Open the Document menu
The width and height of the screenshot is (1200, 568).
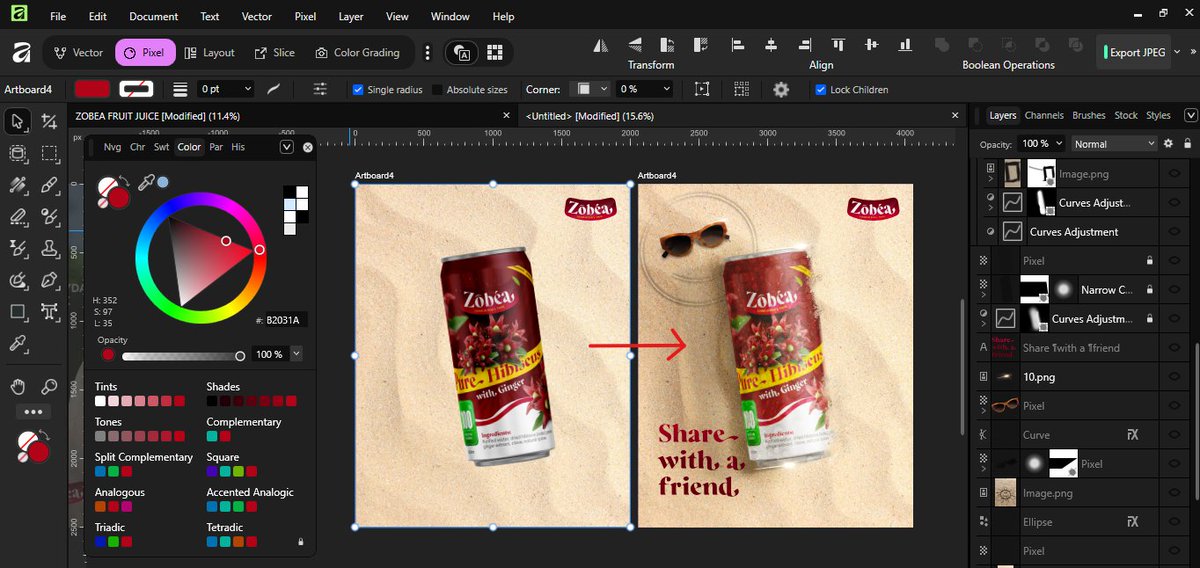[154, 16]
